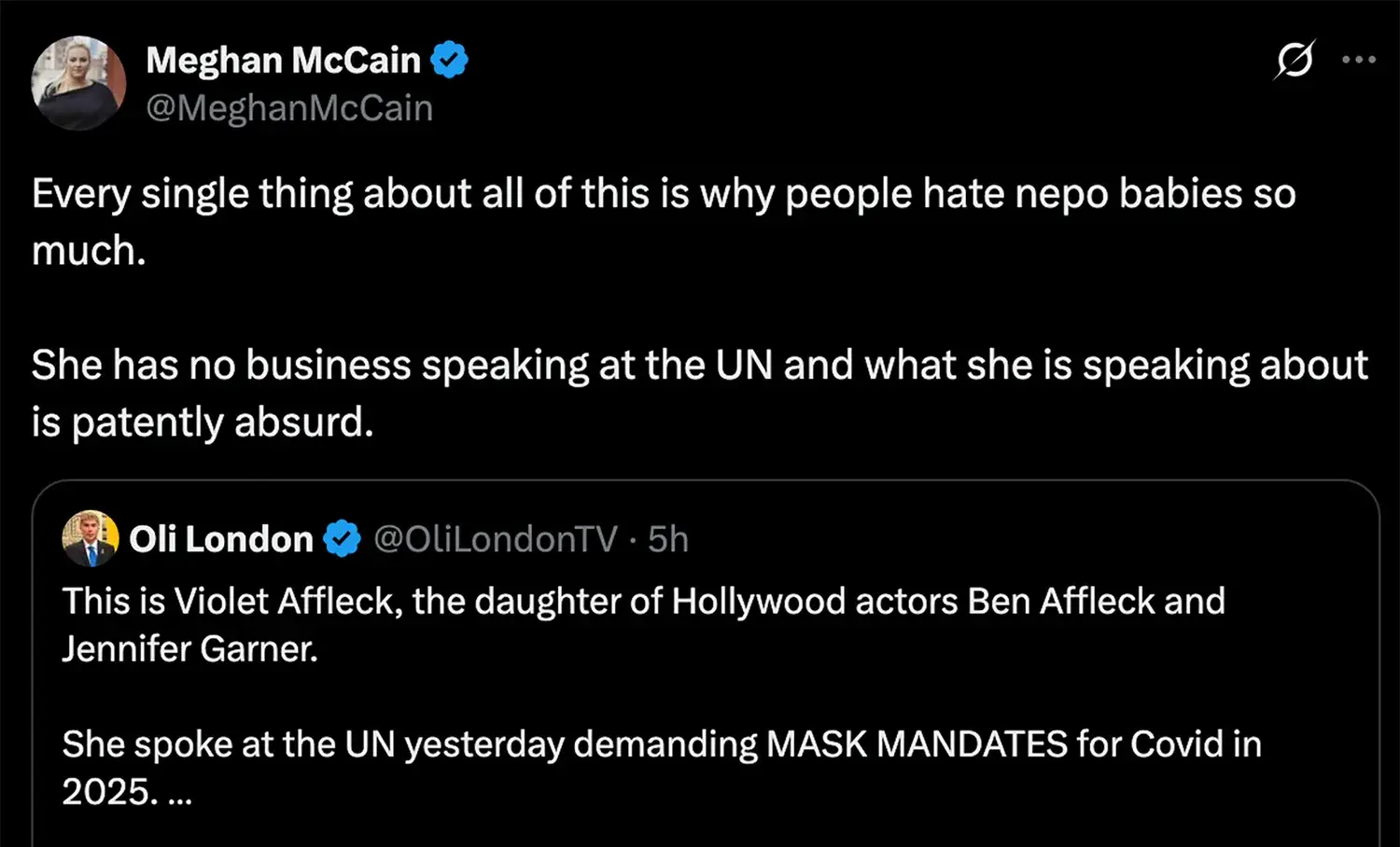The image size is (1400, 847).
Task: Click Meghan McCain's profile picture
Action: (79, 83)
